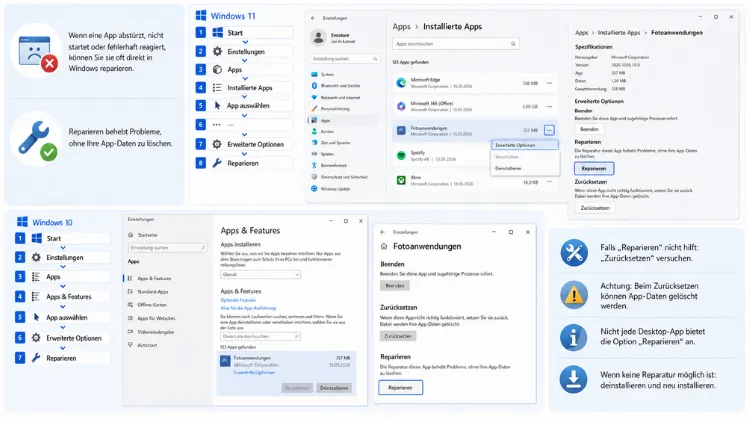Focus the Apps durchsuchen search field

click(x=455, y=44)
